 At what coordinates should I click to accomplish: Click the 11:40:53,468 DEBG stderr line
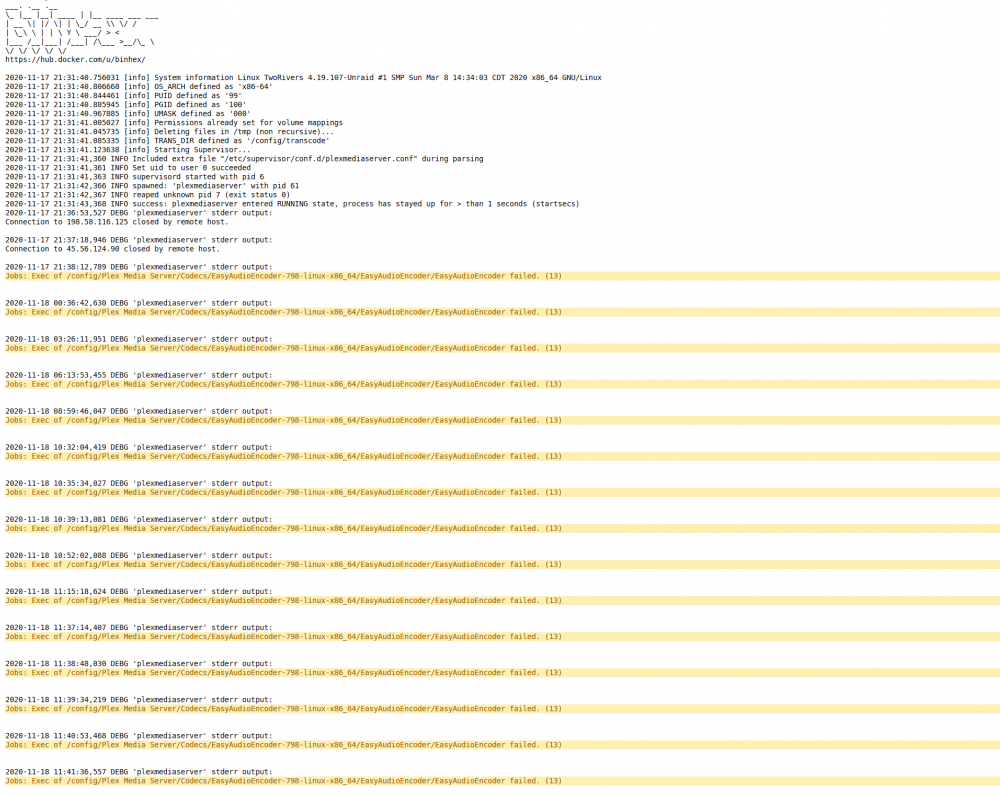[x=138, y=735]
